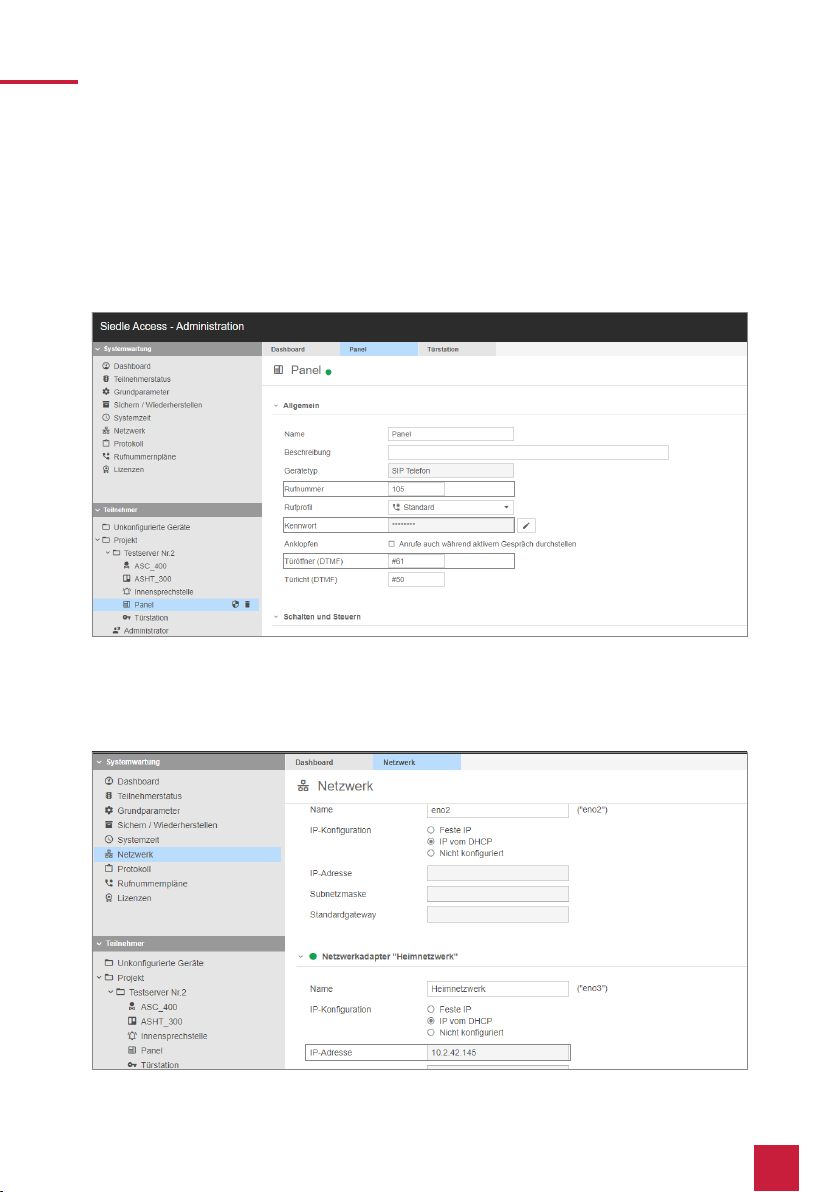Collapse Projekt tree chevron in Panel view
Screen dimensions: 840x1192
[x=97, y=540]
